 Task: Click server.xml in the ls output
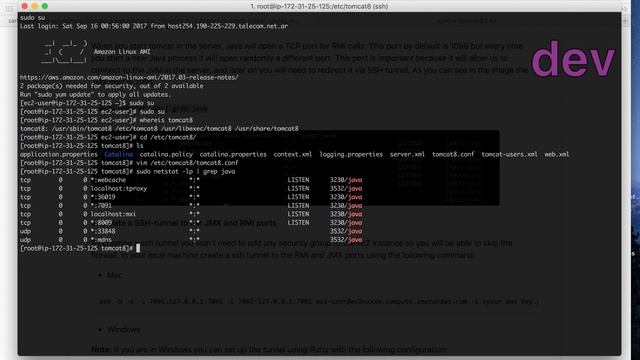point(407,154)
